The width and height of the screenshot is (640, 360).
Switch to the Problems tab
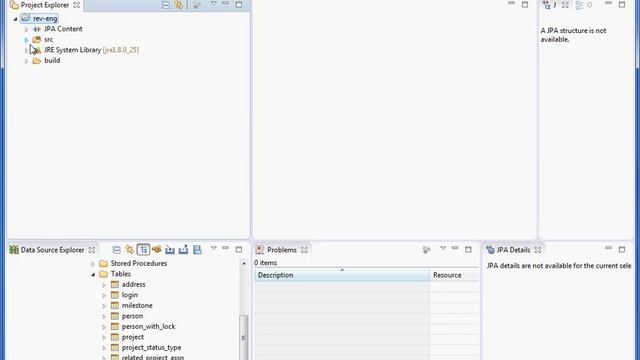[282, 250]
